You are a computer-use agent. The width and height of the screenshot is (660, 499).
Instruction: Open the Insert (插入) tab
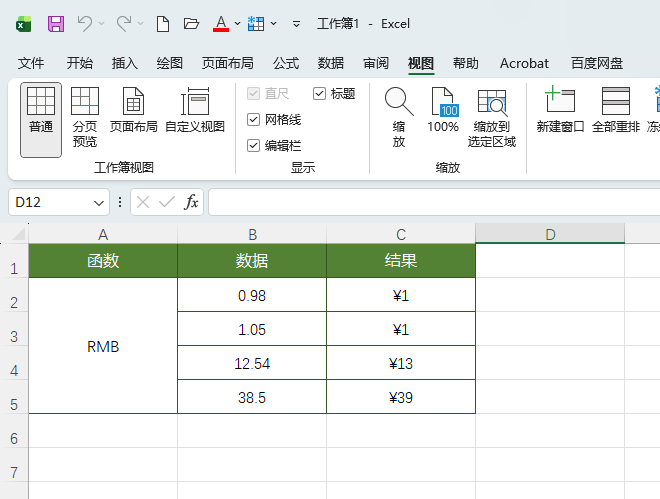tap(125, 63)
